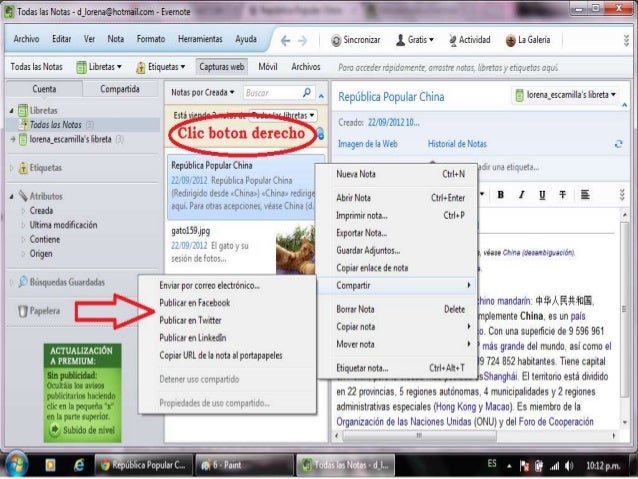Choose Copiar URL de la nota al portapapeles
The height and width of the screenshot is (479, 638).
pyautogui.click(x=227, y=355)
